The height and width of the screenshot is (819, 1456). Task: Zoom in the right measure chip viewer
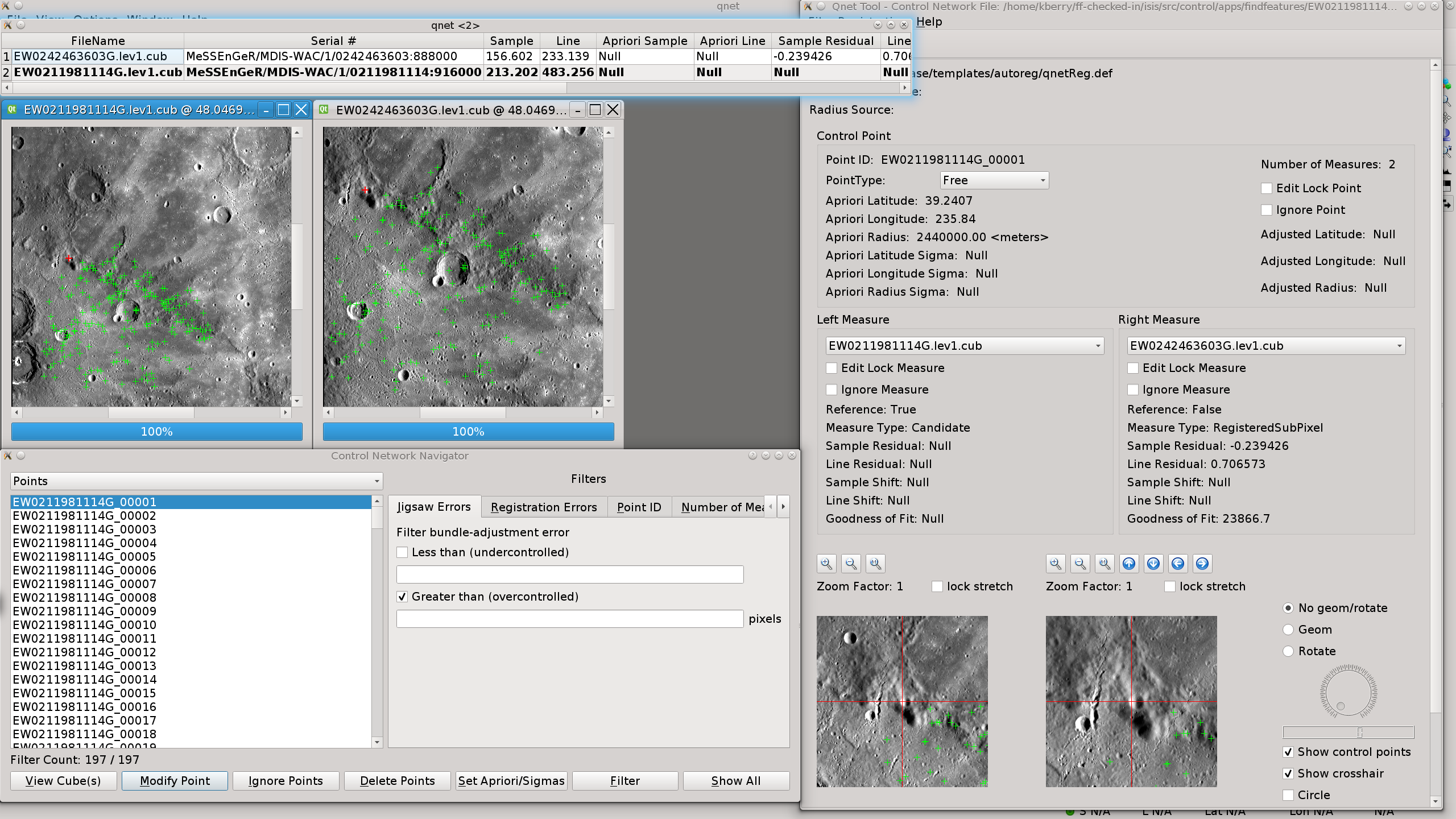pyautogui.click(x=1056, y=564)
